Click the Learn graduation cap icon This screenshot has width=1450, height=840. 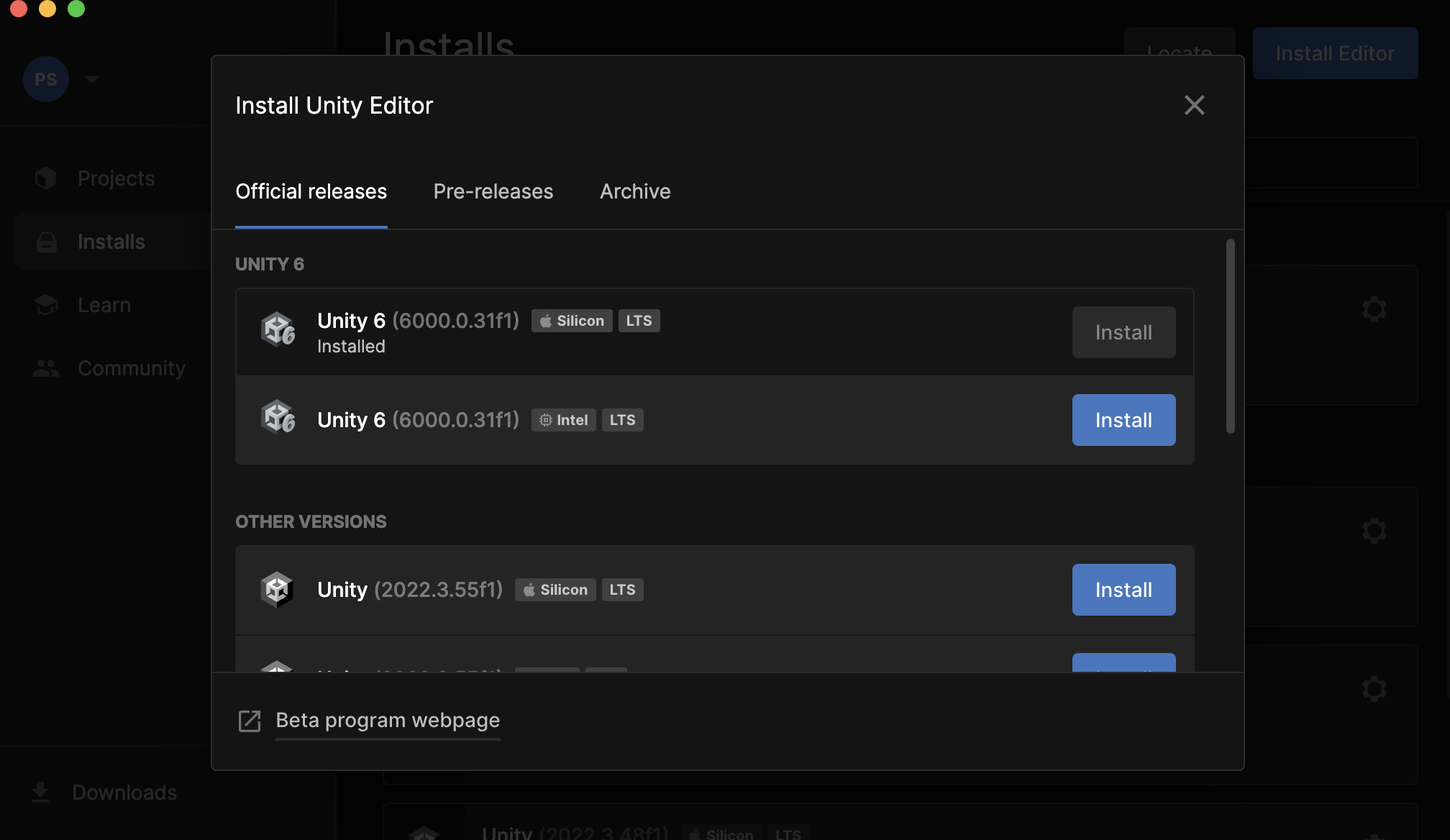(x=46, y=305)
